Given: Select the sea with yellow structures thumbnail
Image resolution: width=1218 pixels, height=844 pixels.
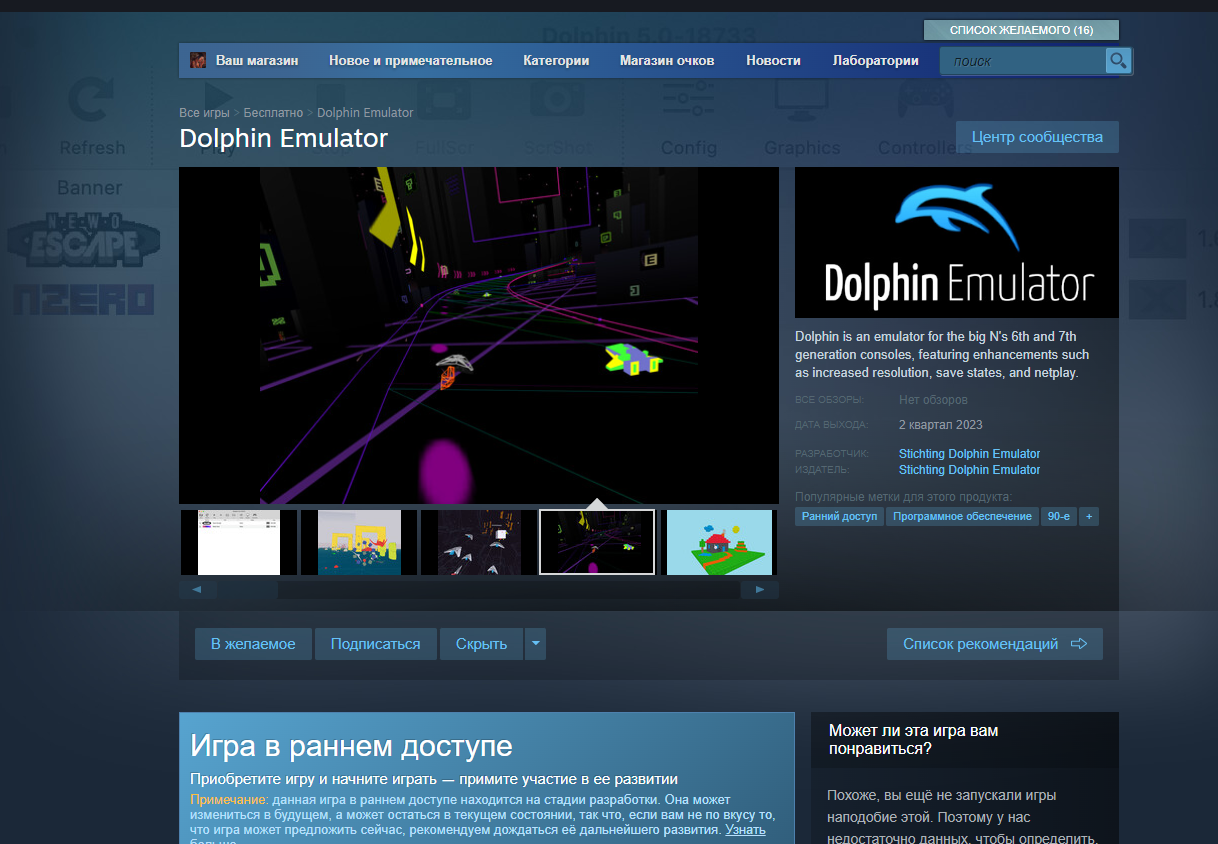Looking at the screenshot, I should tap(359, 542).
